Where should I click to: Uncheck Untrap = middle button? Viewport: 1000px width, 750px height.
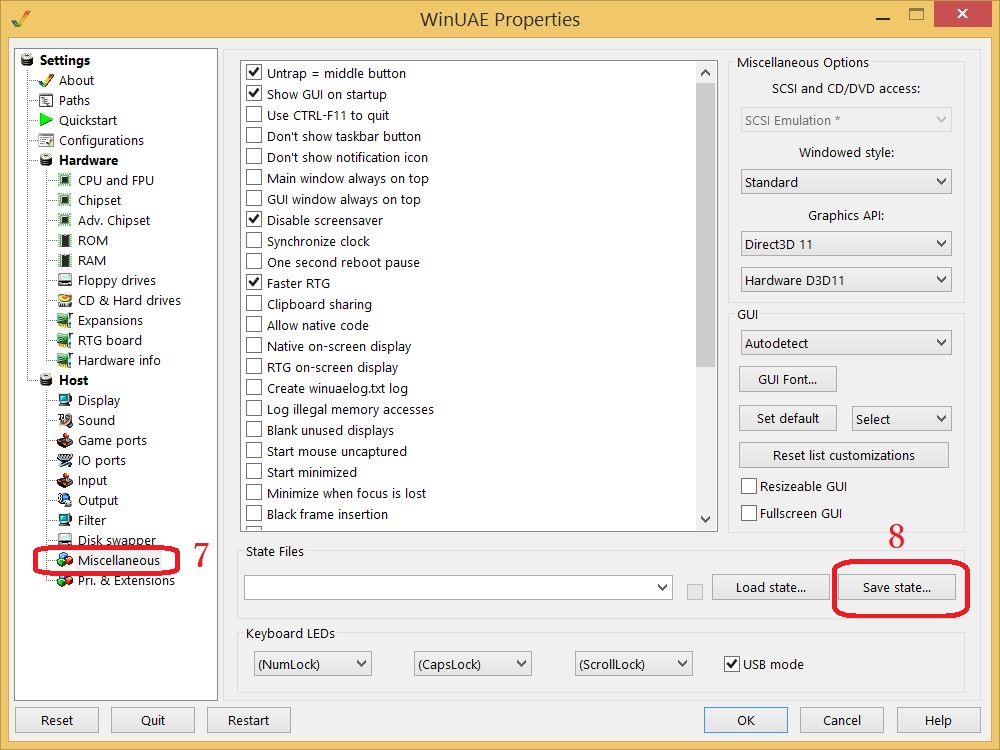254,73
